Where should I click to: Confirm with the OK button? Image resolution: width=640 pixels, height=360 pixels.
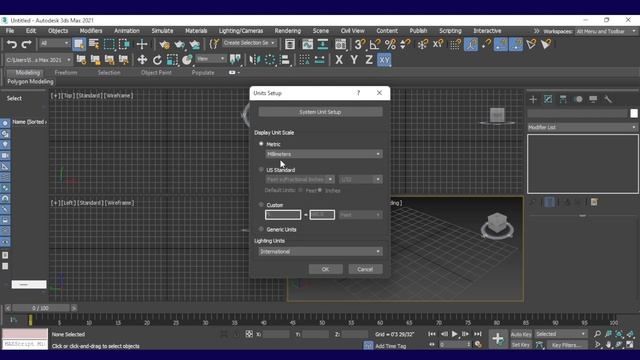(325, 269)
